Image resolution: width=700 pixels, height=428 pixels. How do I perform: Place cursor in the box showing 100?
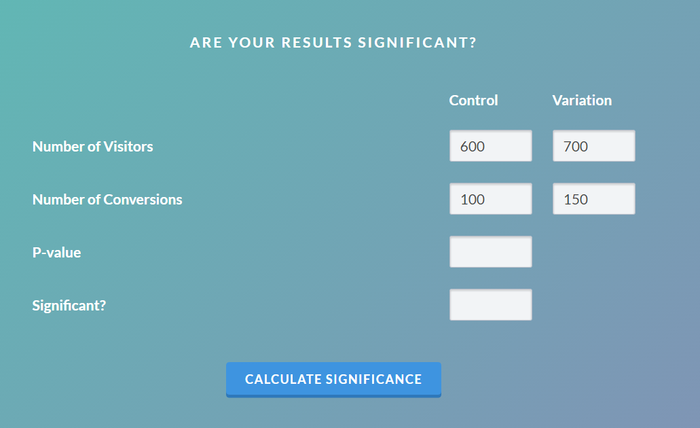490,199
